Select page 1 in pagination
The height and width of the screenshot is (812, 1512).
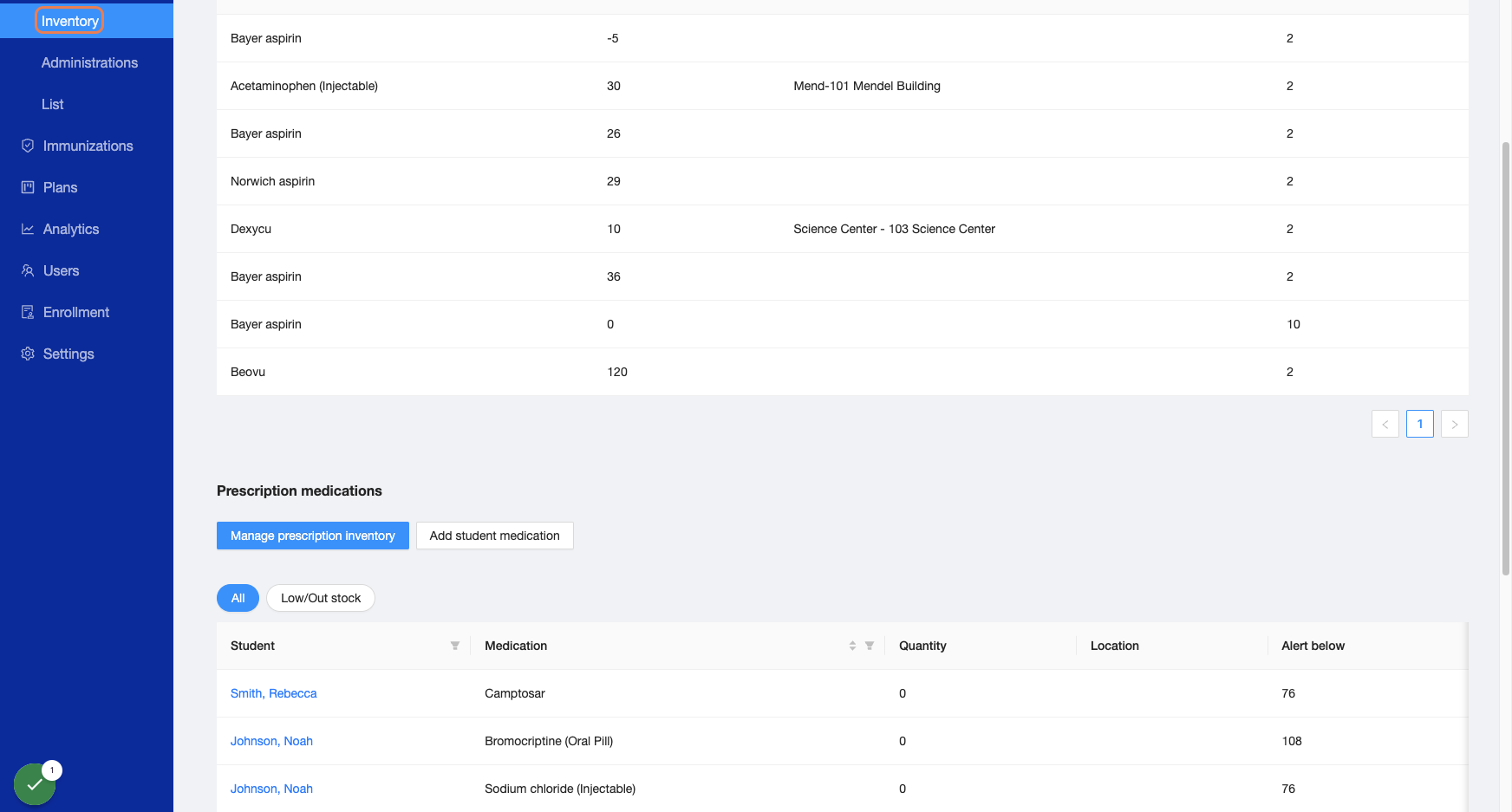pos(1420,424)
